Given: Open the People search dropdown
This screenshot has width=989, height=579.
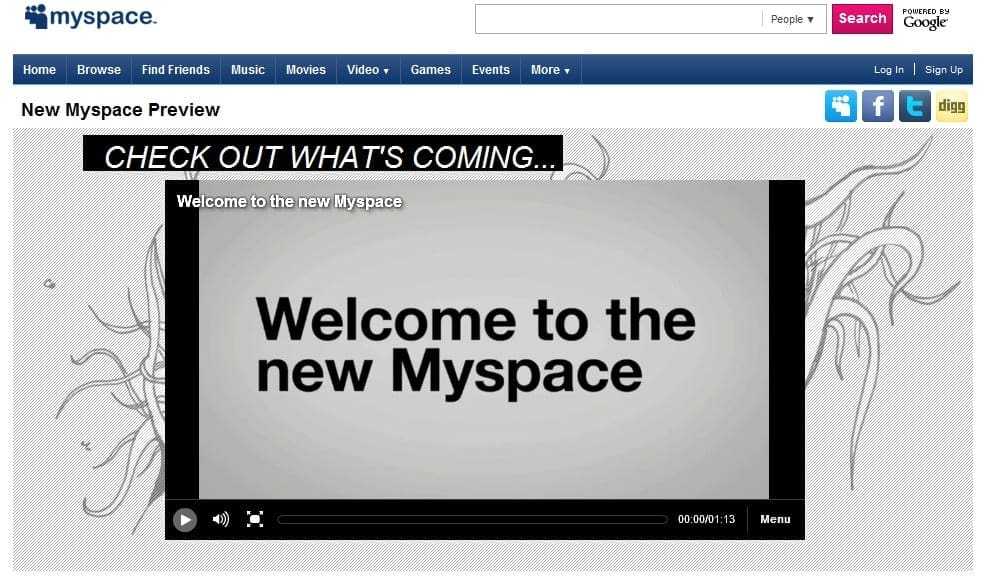Looking at the screenshot, I should (792, 19).
